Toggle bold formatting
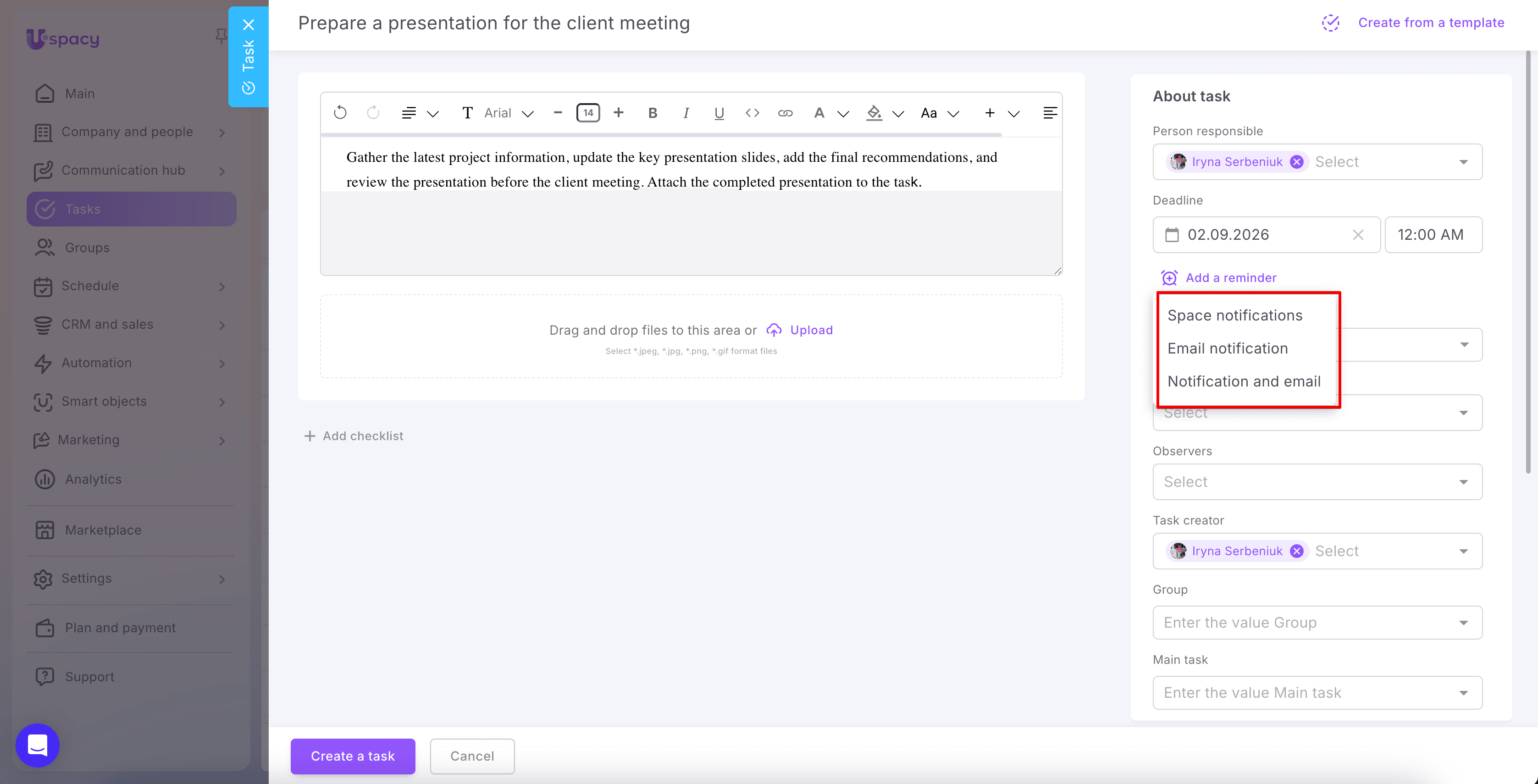 click(x=653, y=113)
